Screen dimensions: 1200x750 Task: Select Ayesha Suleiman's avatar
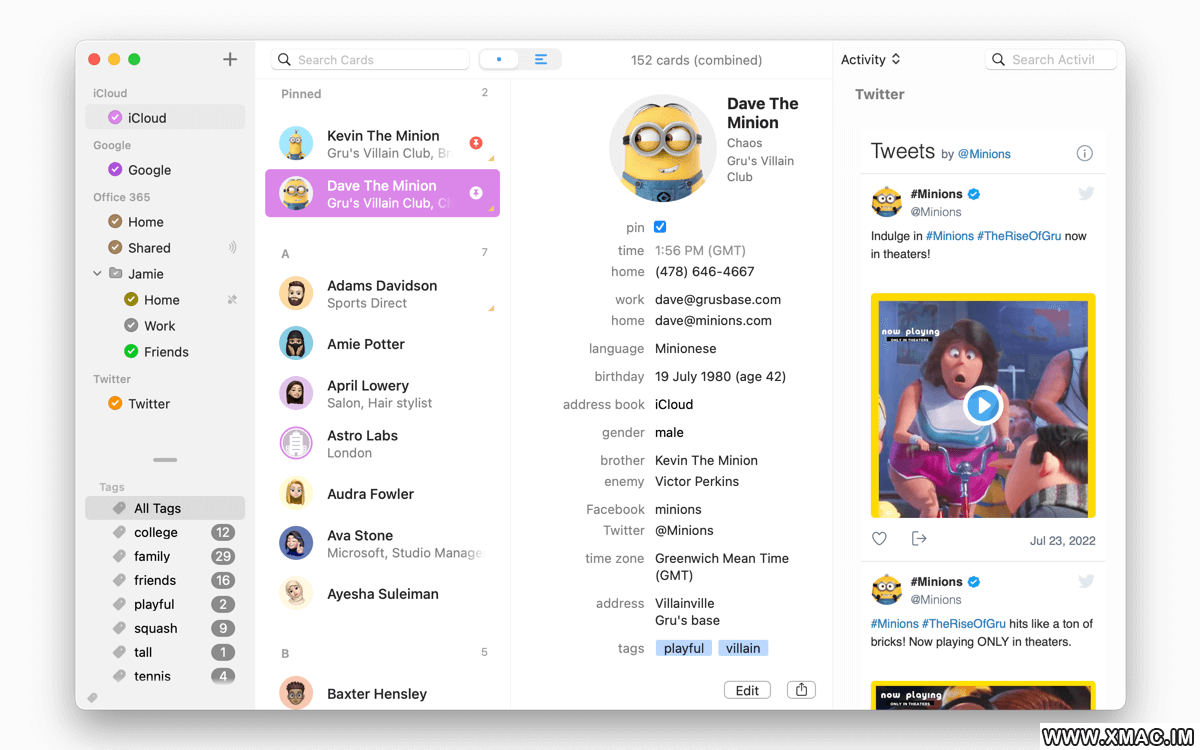click(296, 594)
